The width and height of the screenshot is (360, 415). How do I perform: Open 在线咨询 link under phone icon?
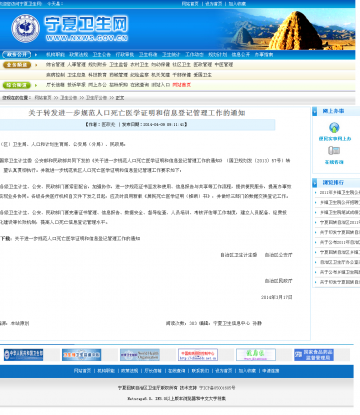[x=334, y=162]
